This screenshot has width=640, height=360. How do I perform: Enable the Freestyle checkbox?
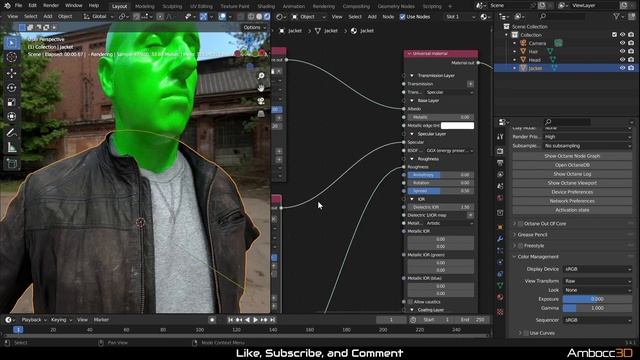520,246
